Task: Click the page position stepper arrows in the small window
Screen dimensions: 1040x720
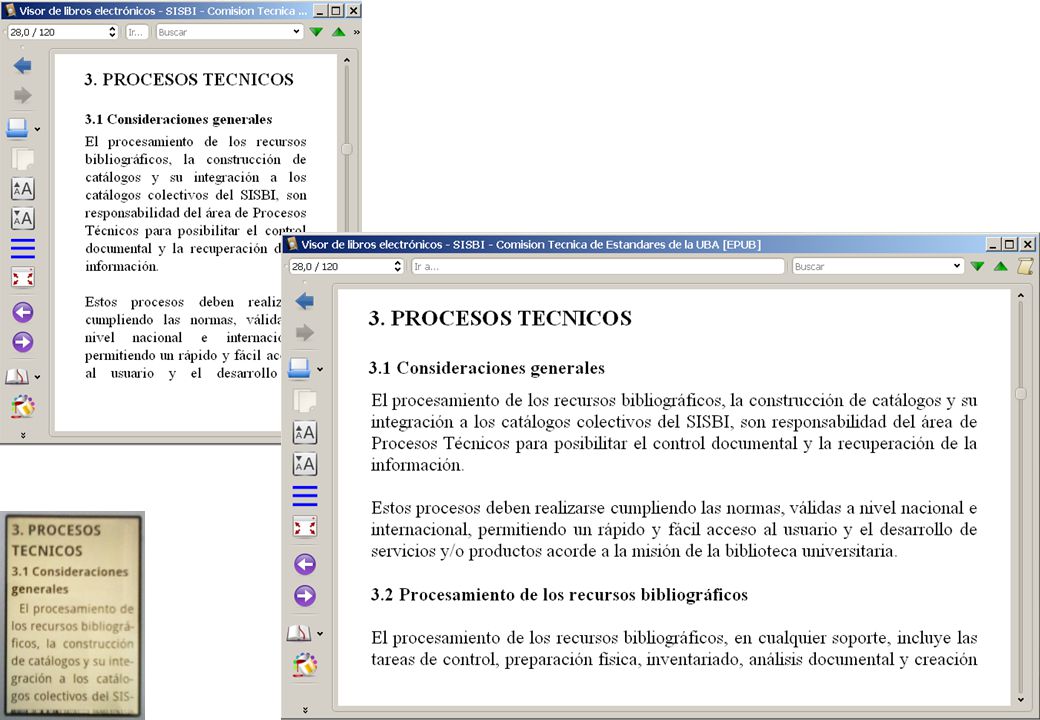Action: click(112, 32)
